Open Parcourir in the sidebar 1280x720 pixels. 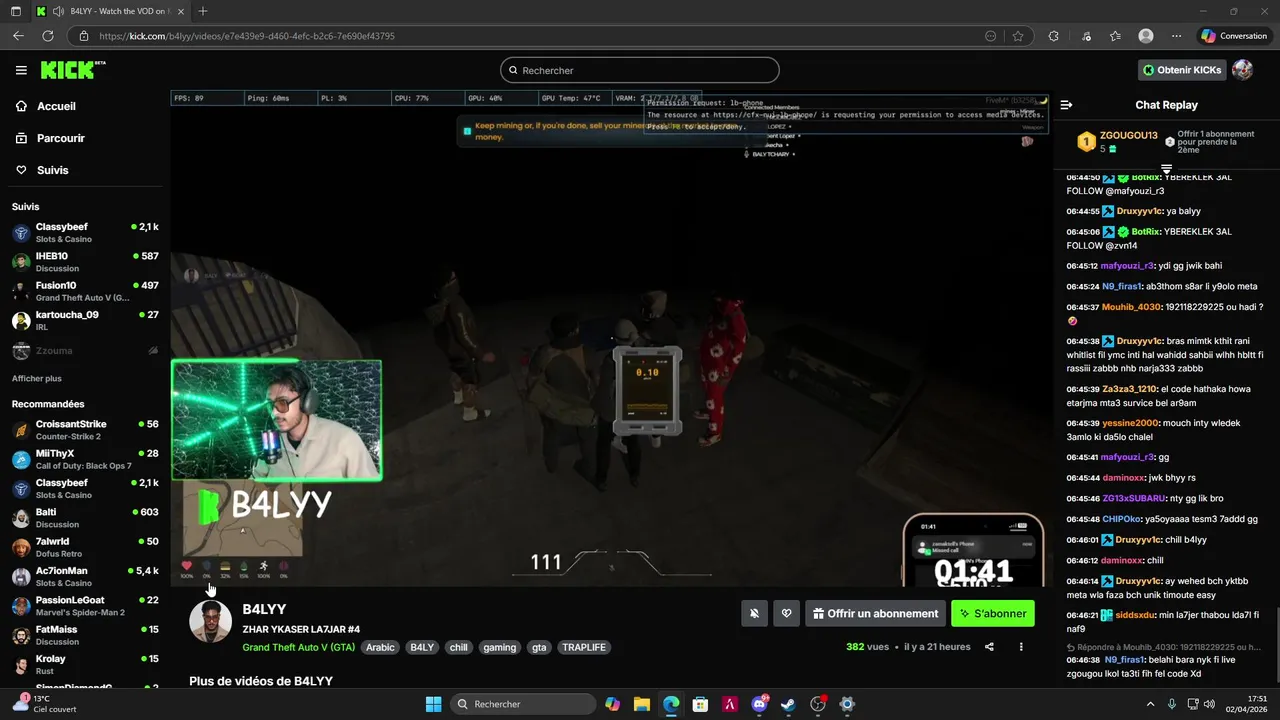[x=60, y=138]
